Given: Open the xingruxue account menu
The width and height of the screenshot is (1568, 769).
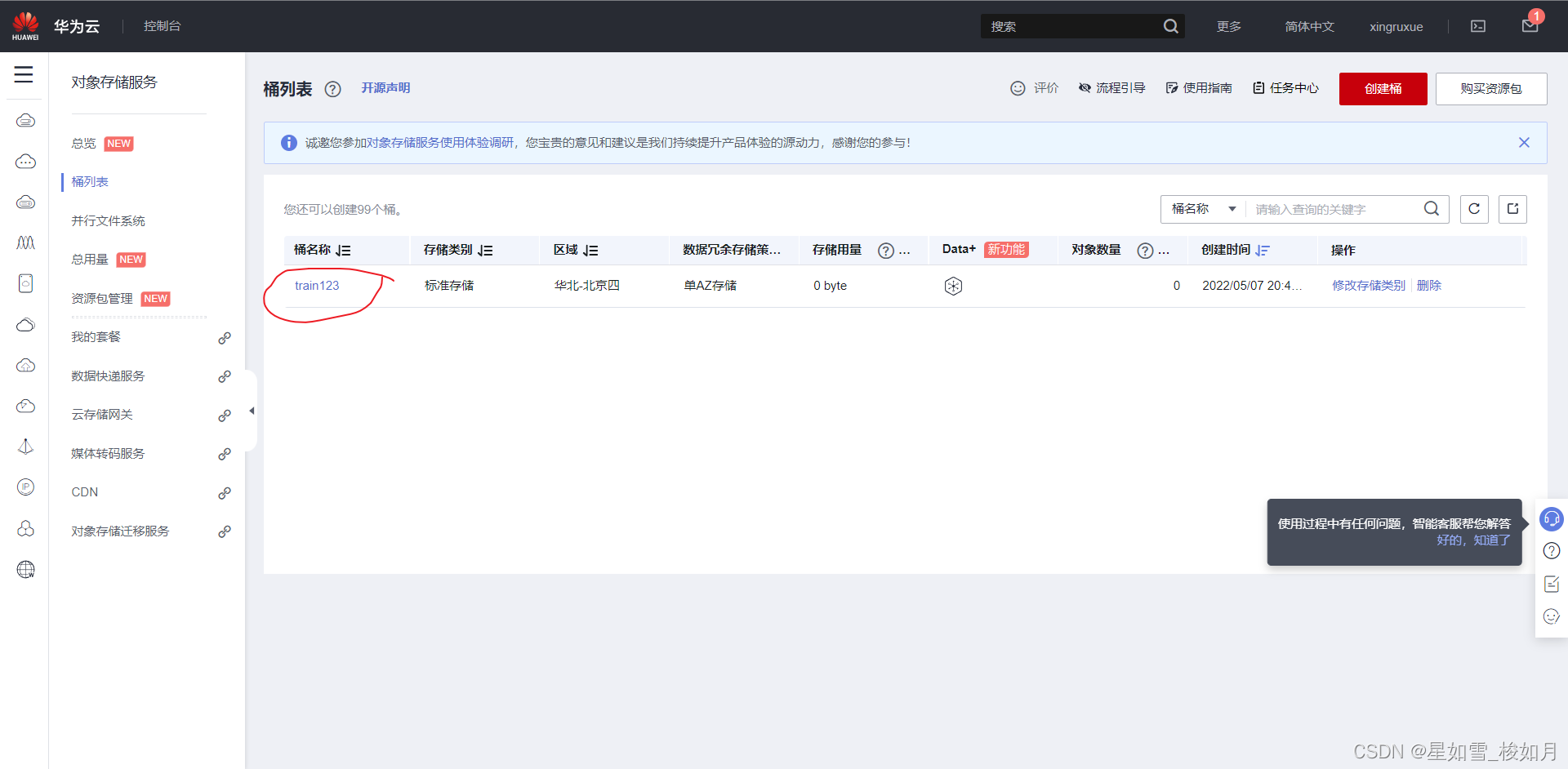Looking at the screenshot, I should (x=1396, y=27).
